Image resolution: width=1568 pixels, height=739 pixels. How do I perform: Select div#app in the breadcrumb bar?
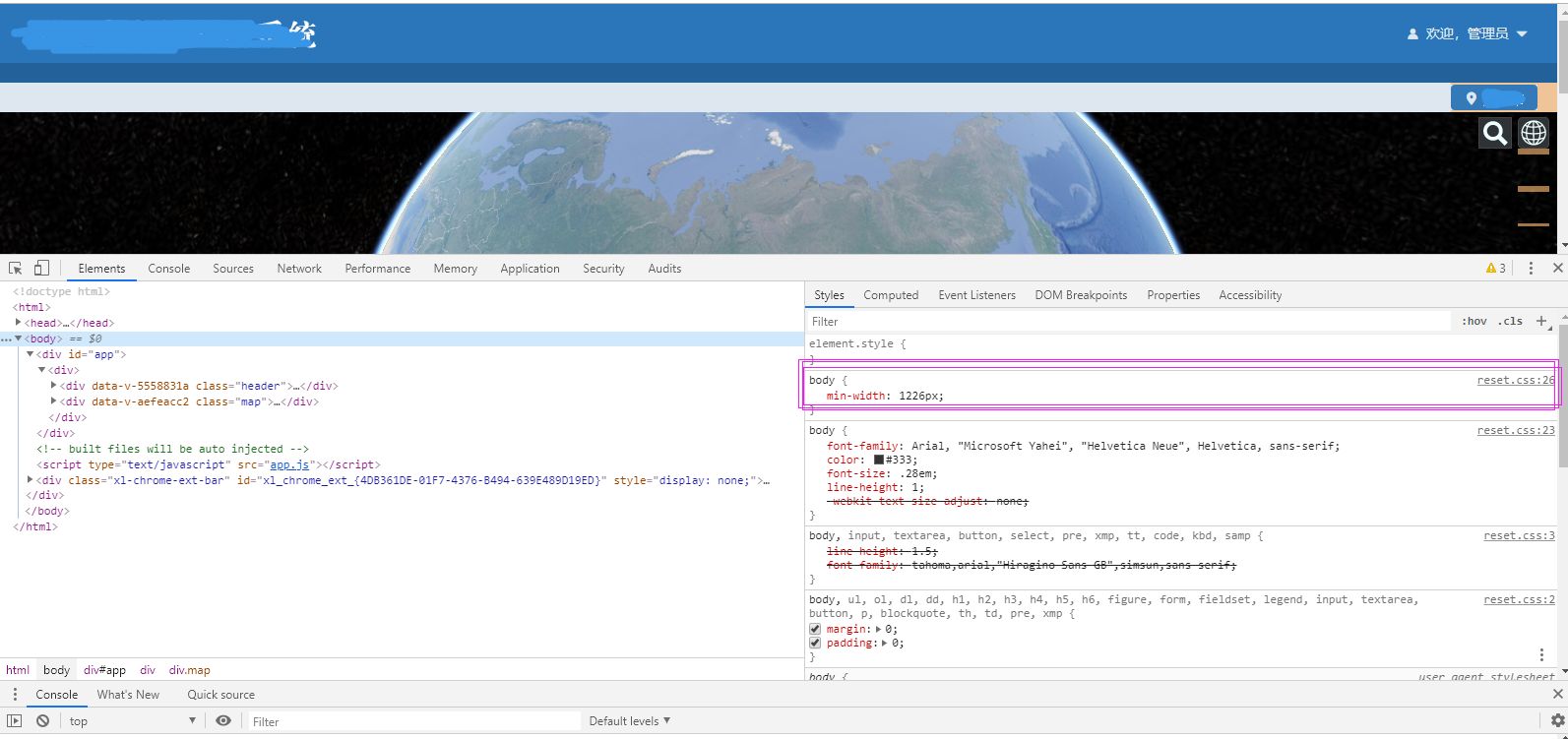click(104, 669)
